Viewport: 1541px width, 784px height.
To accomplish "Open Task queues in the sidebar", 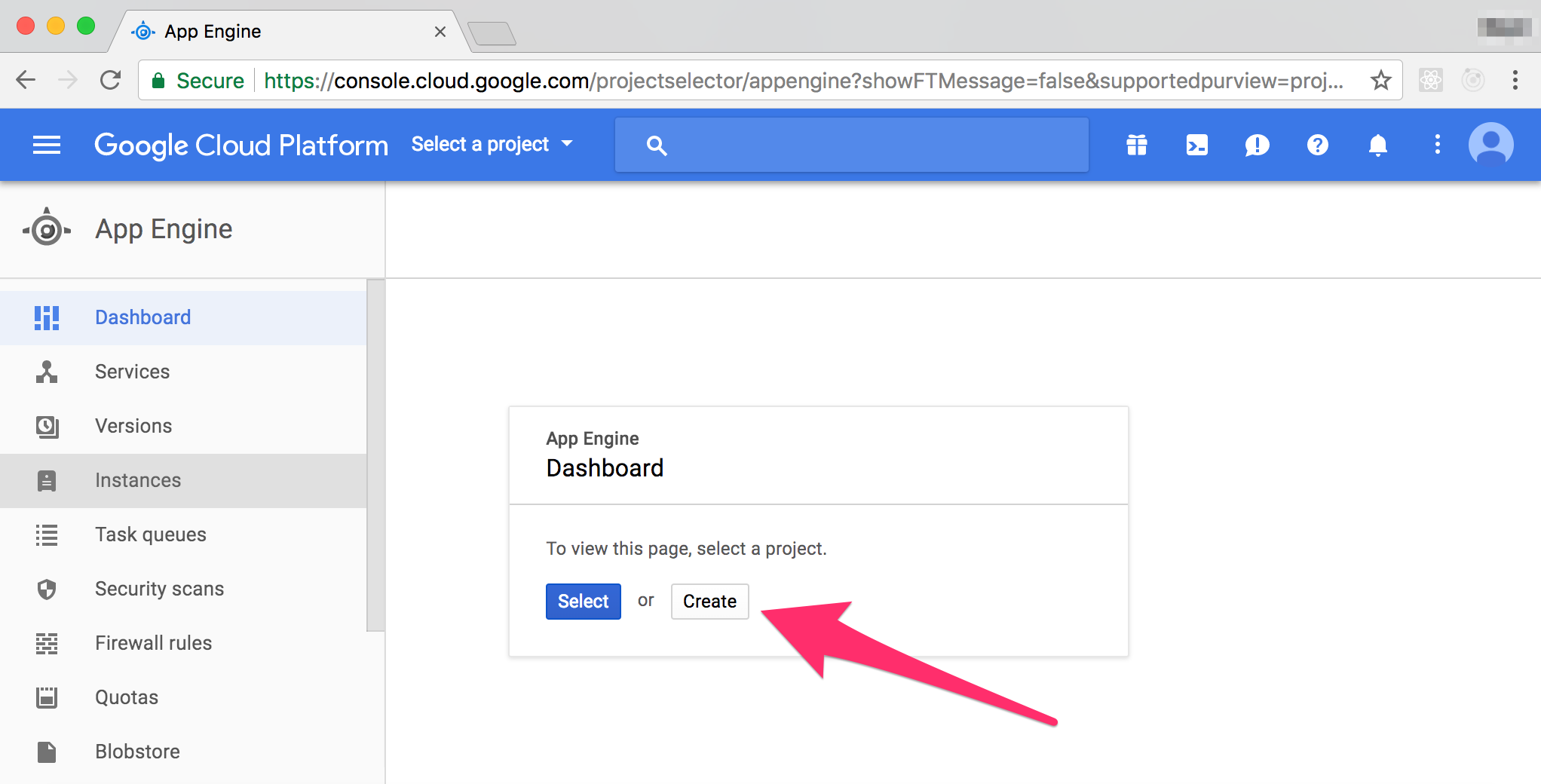I will pyautogui.click(x=183, y=534).
